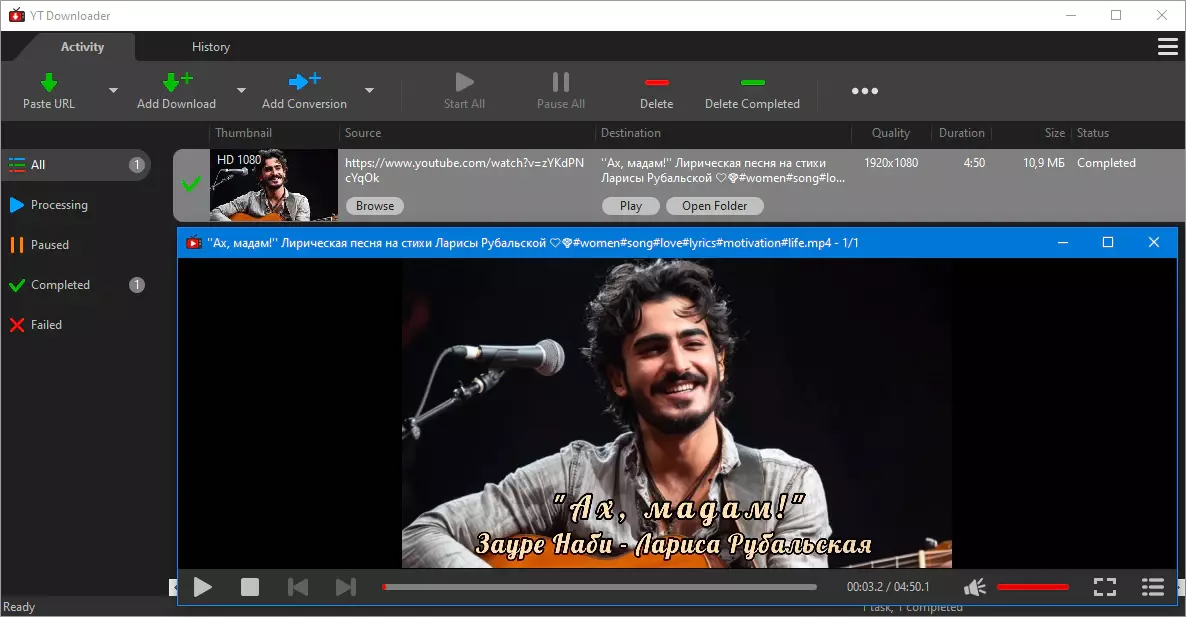Adjust the red volume slider
The width and height of the screenshot is (1186, 617).
point(1032,587)
